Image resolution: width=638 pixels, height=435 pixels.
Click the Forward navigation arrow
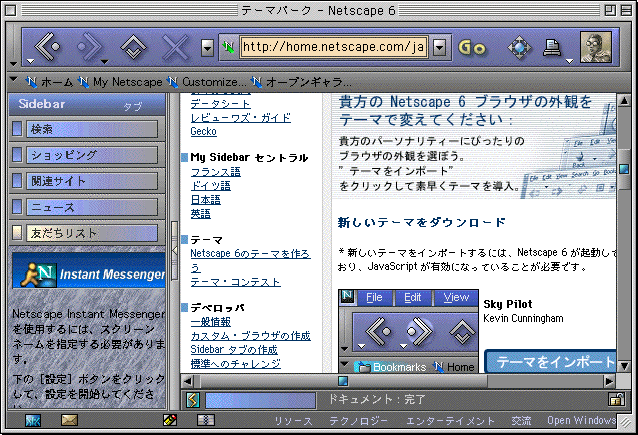coord(89,47)
